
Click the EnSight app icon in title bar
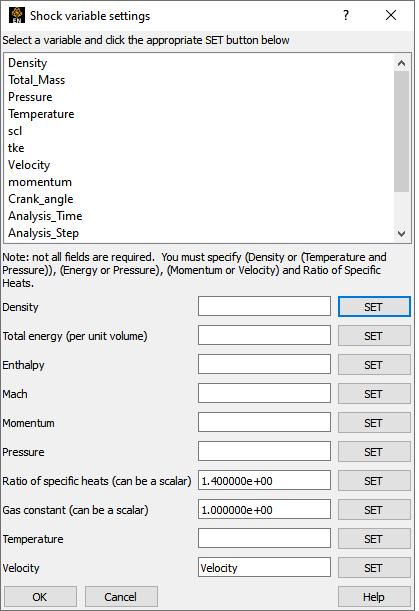(x=17, y=16)
